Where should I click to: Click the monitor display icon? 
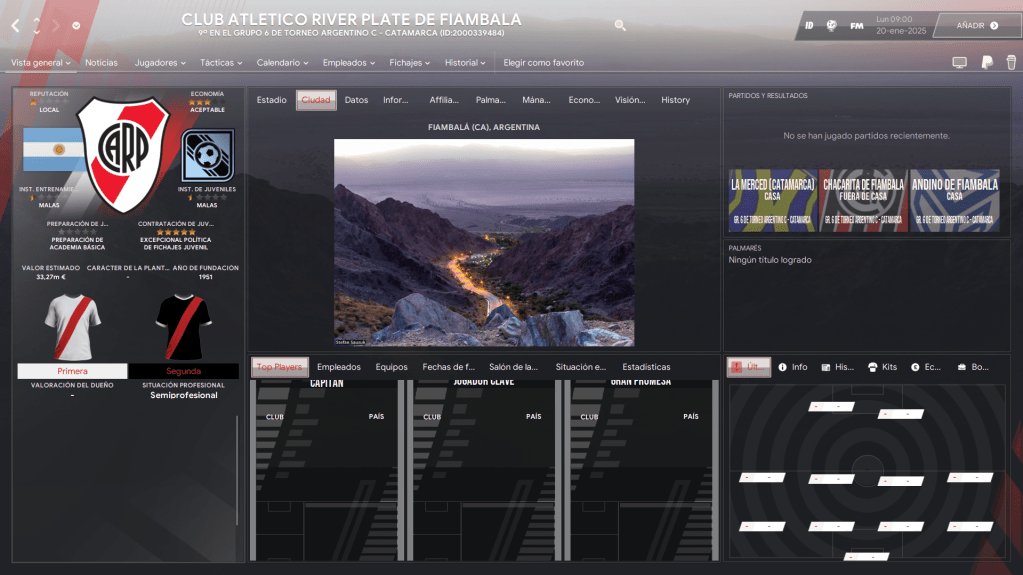pos(959,63)
